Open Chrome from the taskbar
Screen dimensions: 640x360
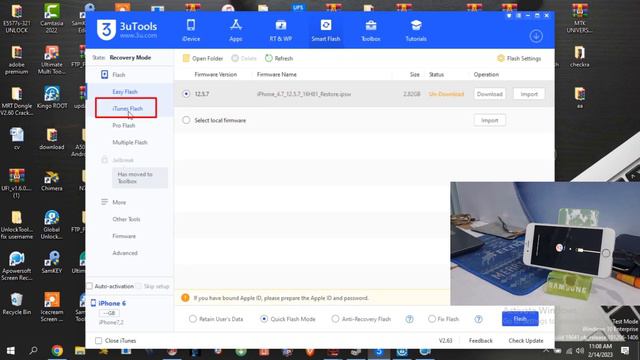[57, 351]
